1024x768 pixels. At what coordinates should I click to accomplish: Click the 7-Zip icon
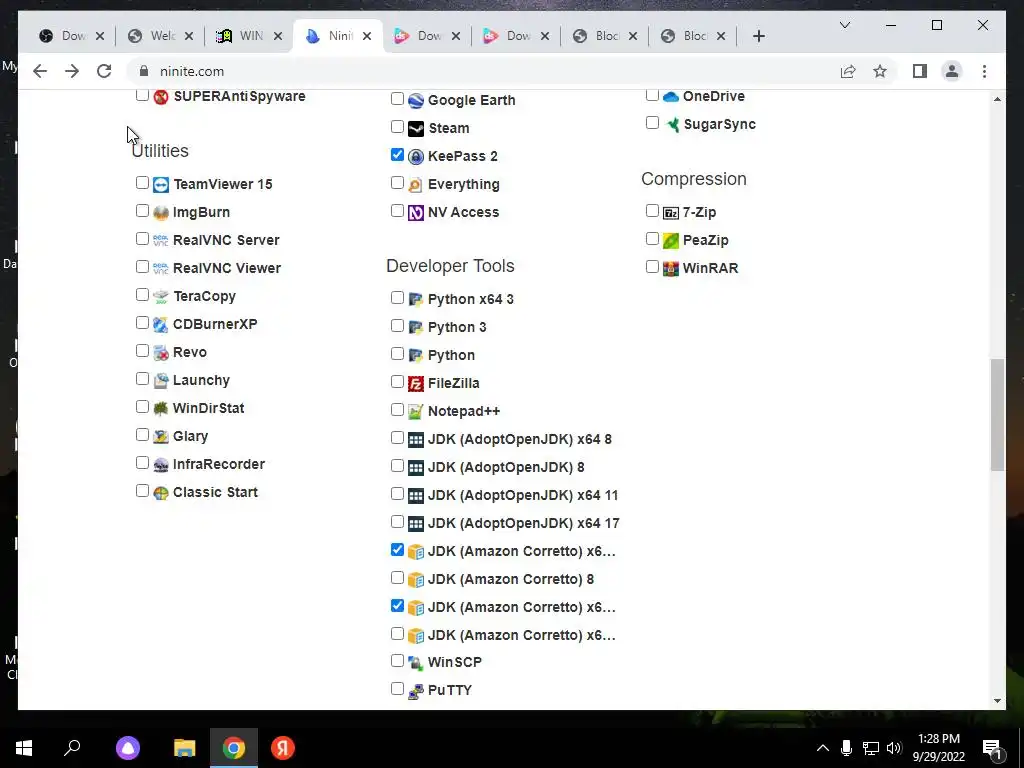tap(671, 213)
